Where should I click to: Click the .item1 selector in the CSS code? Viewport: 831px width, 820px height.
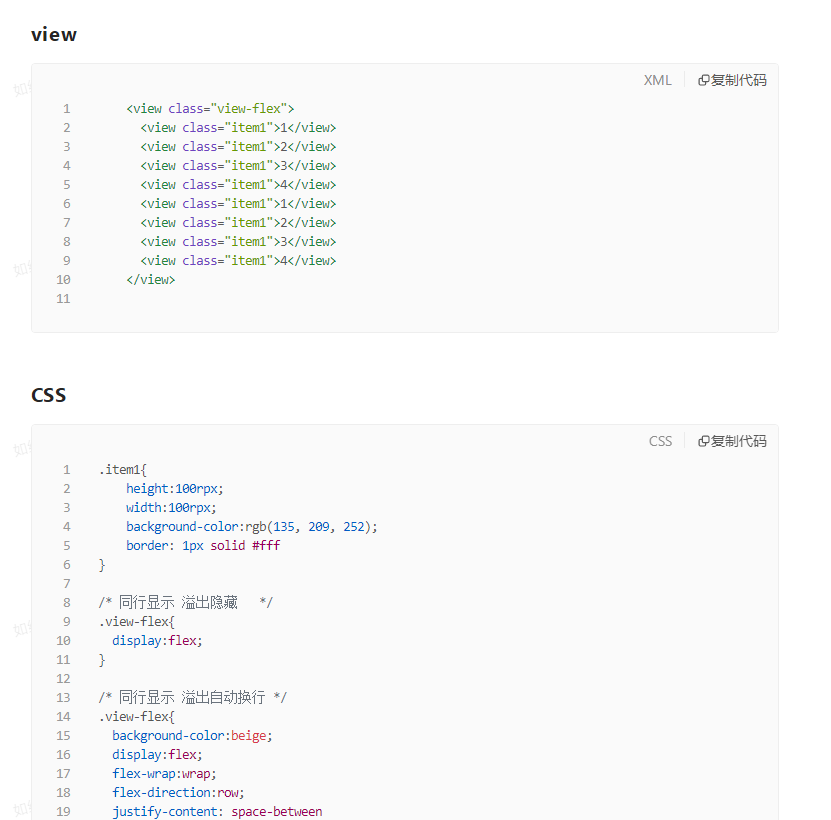(x=122, y=469)
